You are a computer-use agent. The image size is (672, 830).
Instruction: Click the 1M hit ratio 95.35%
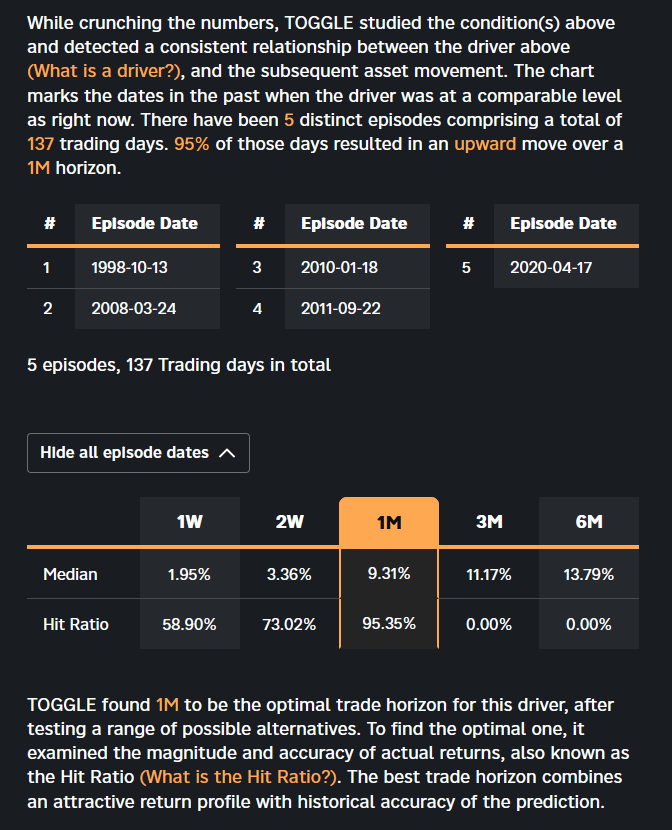(389, 623)
